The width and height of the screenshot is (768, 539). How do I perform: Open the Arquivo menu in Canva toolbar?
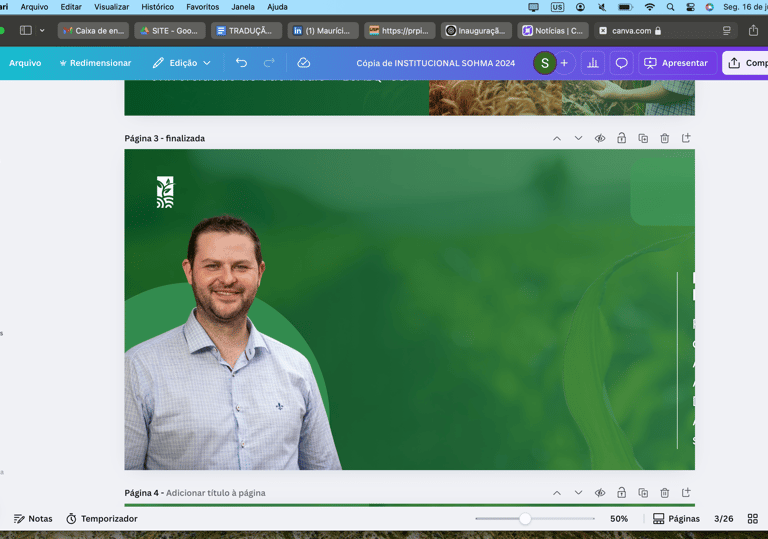tap(25, 63)
